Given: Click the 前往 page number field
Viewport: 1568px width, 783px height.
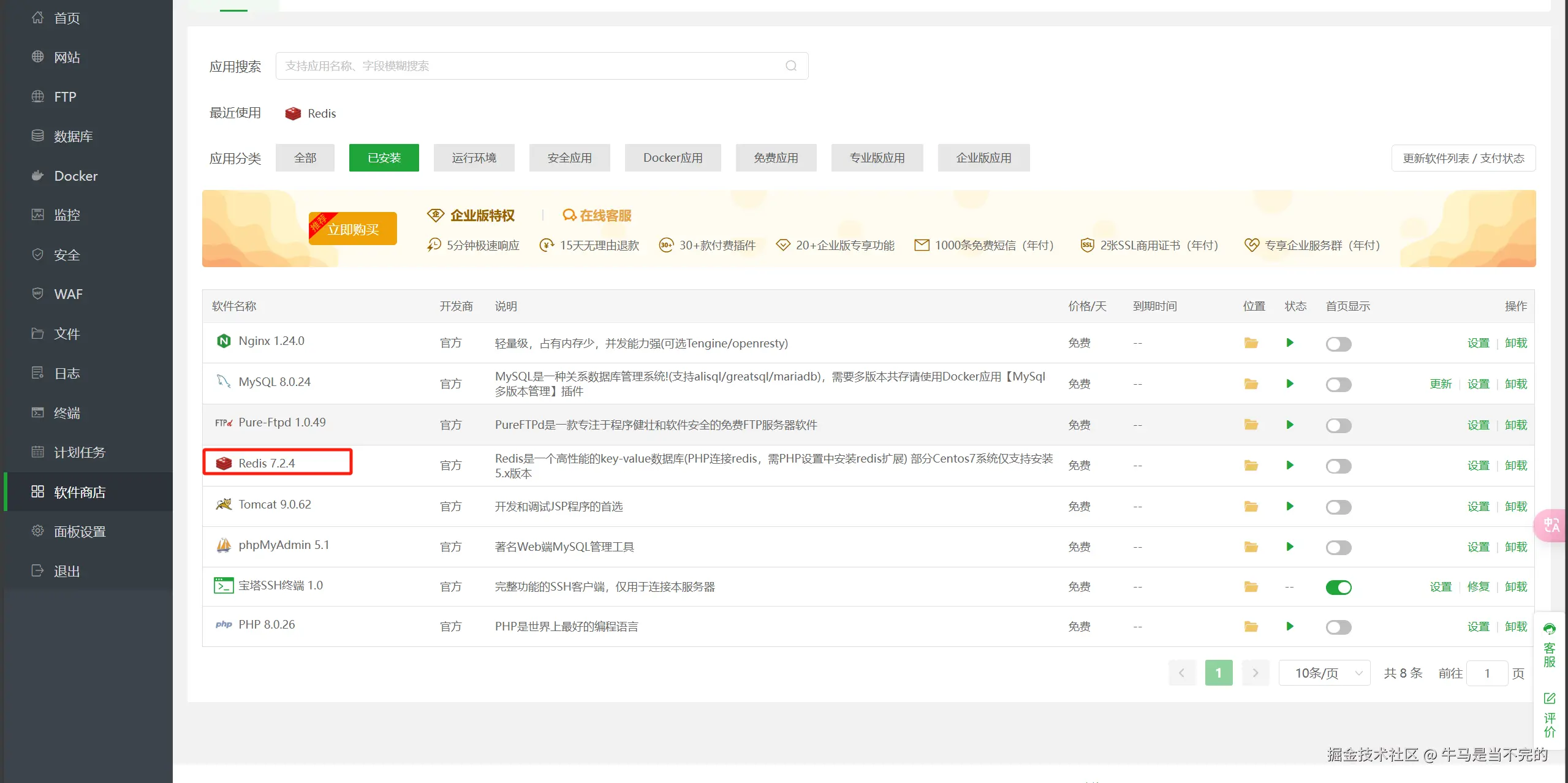Looking at the screenshot, I should 1487,673.
